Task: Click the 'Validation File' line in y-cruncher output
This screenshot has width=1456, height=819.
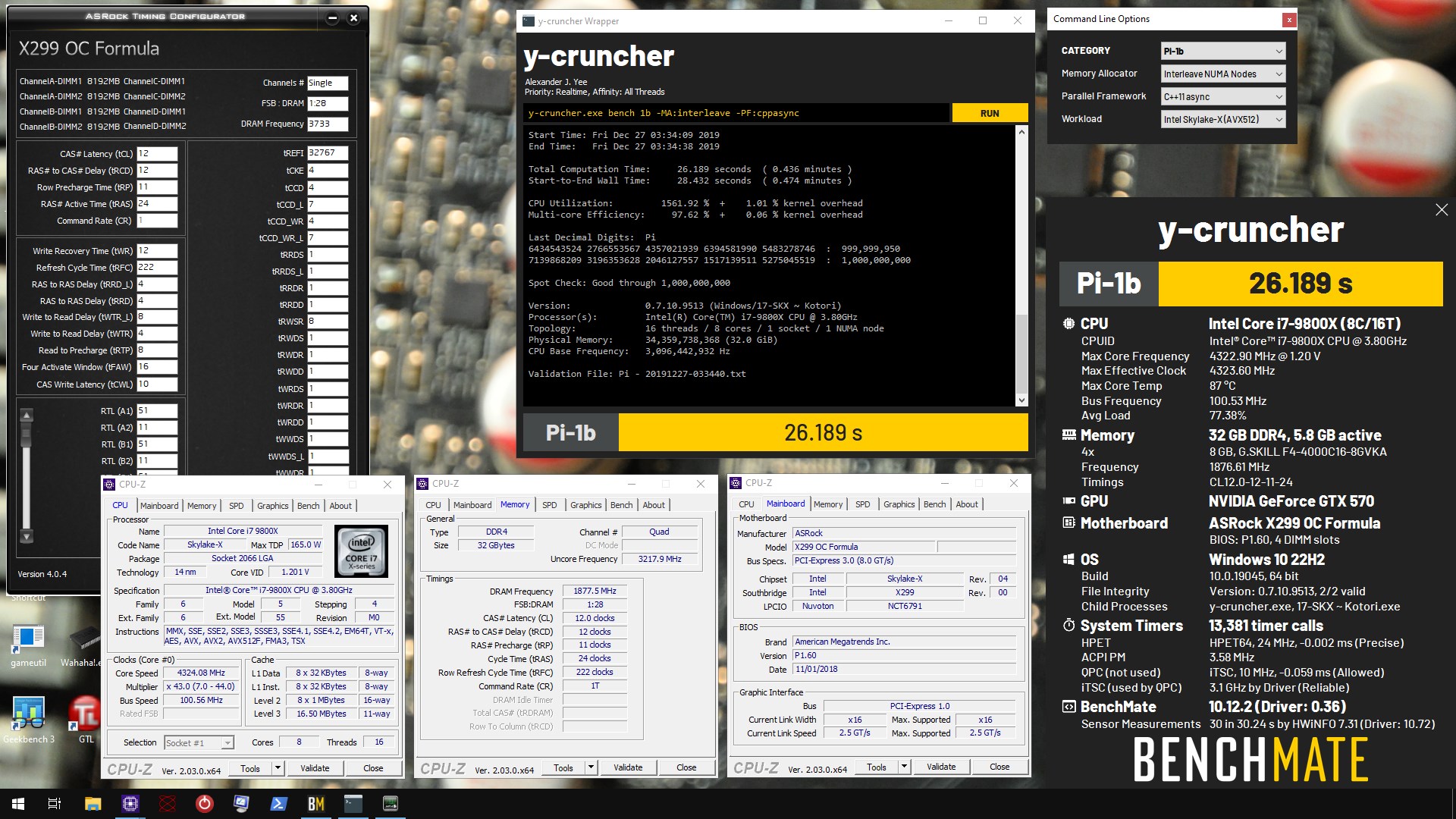Action: click(637, 374)
